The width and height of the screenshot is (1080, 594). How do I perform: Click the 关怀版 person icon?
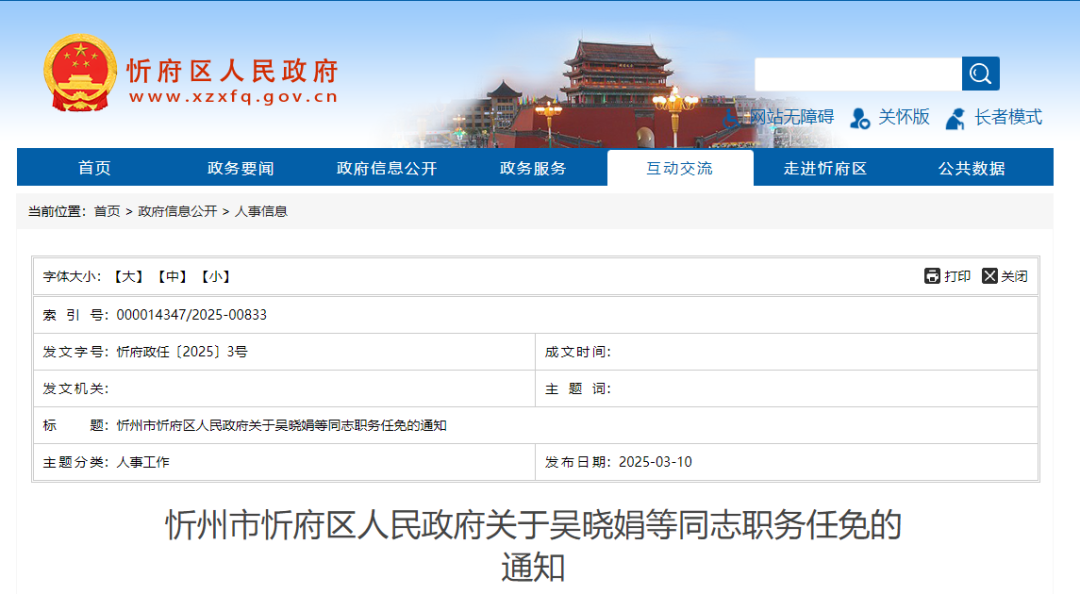[x=859, y=118]
